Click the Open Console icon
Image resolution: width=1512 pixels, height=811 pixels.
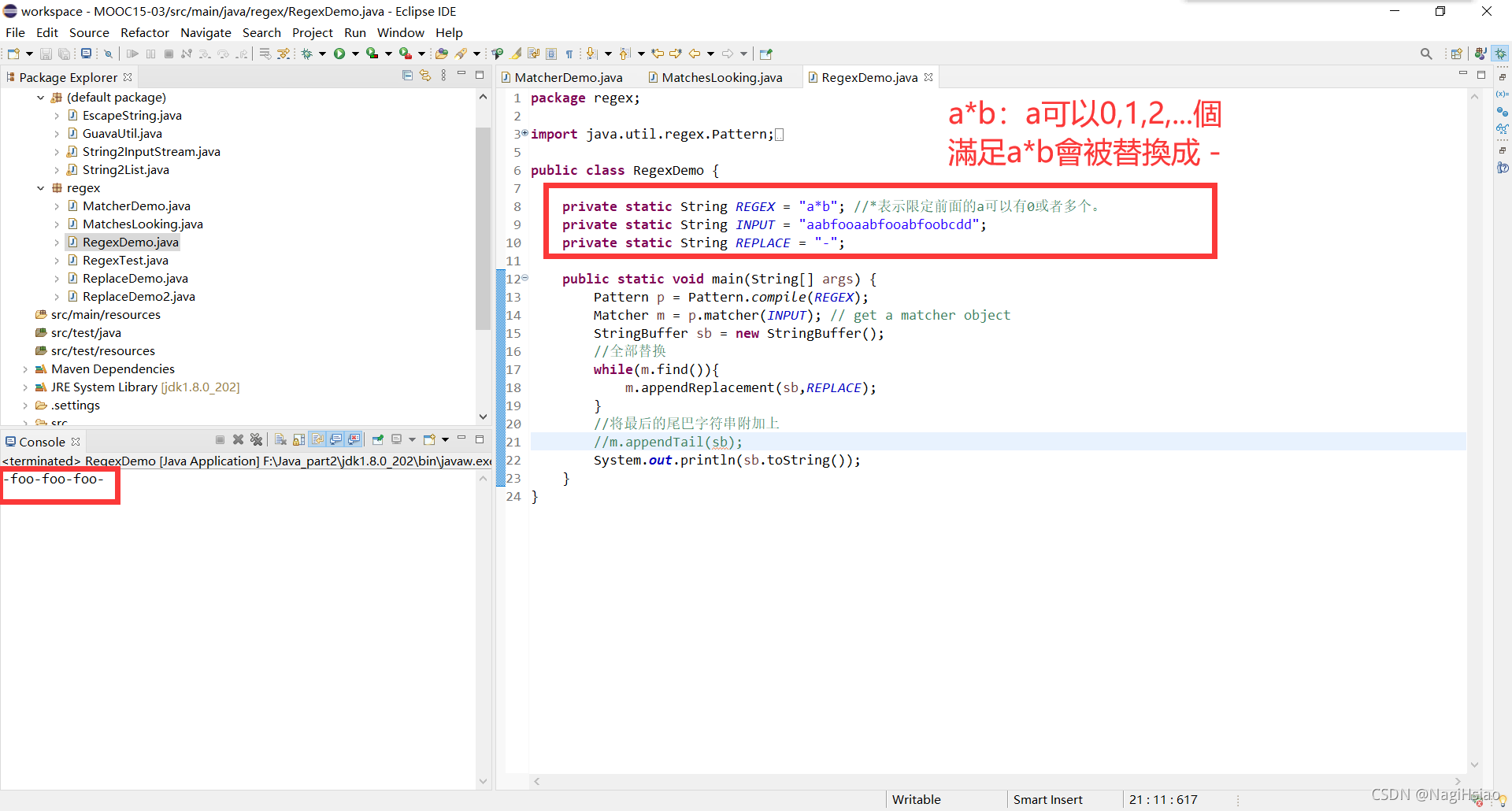point(429,439)
